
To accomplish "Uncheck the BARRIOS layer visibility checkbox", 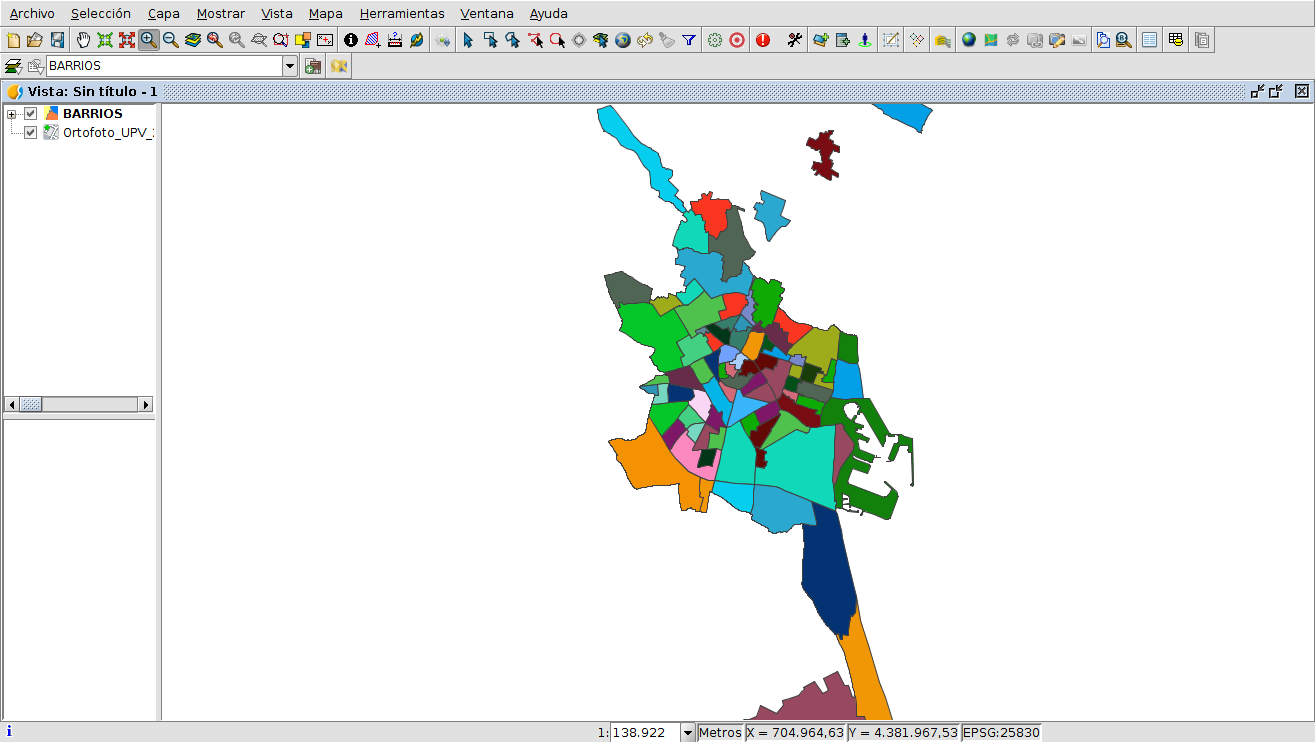I will click(x=31, y=114).
